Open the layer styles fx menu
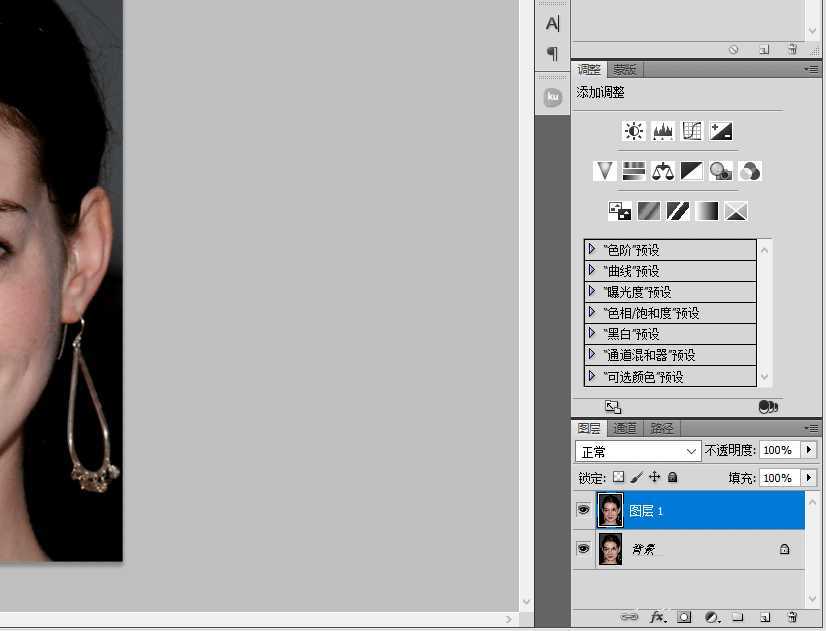This screenshot has width=826, height=631. (657, 617)
